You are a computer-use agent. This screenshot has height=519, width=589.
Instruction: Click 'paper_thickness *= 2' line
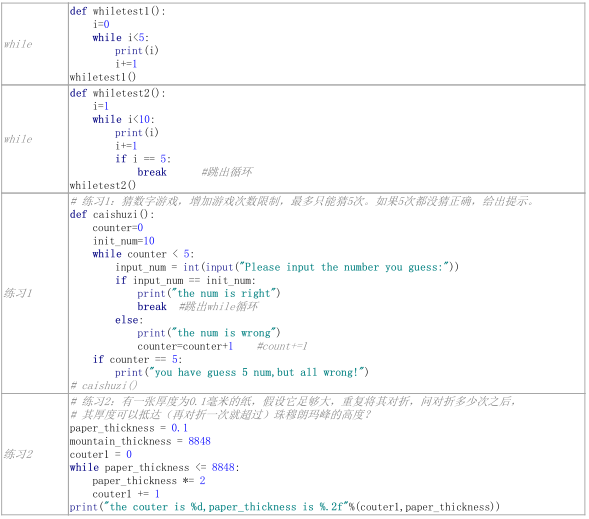[149, 481]
